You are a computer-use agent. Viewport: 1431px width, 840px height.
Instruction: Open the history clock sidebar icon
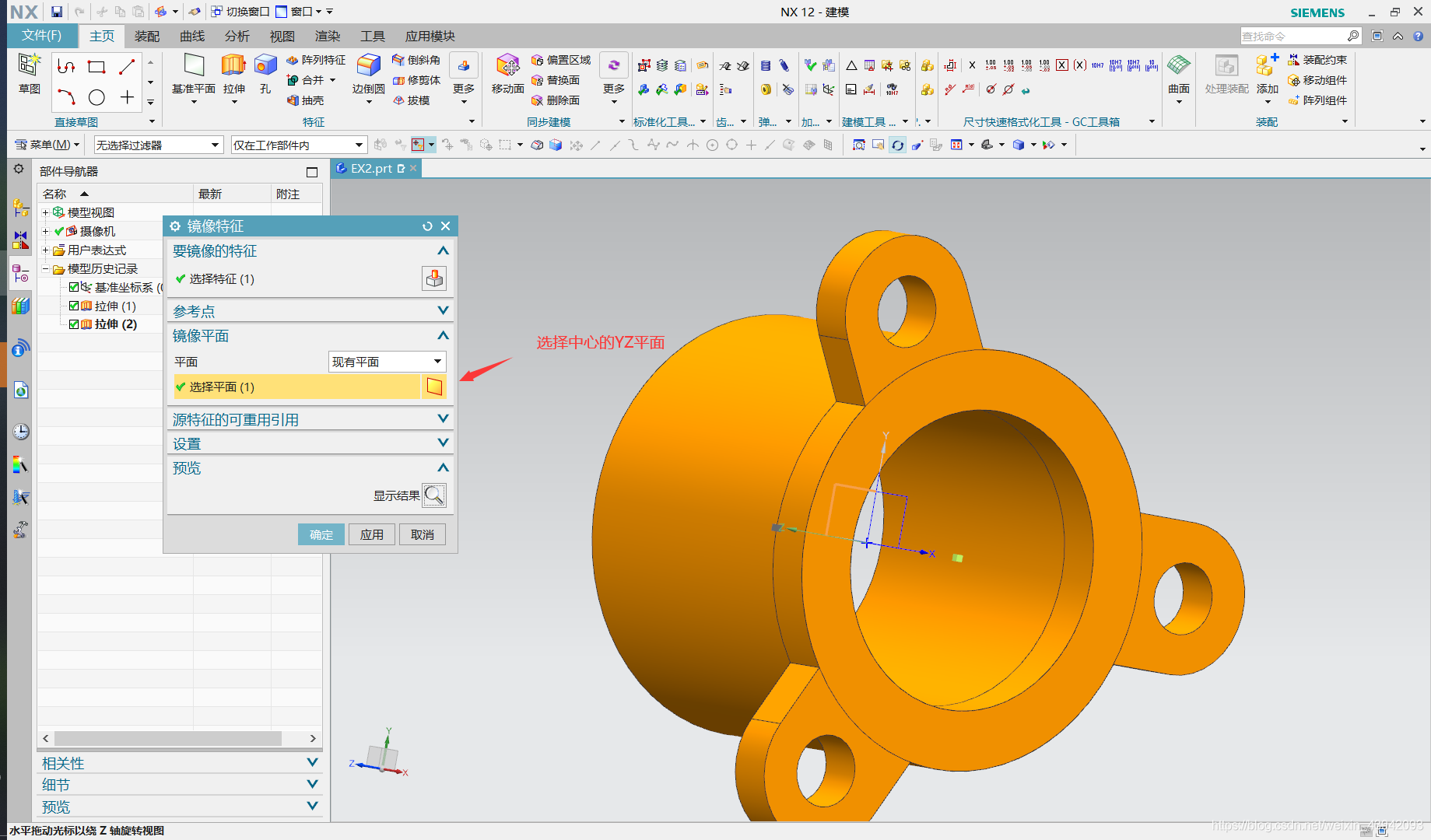(21, 431)
